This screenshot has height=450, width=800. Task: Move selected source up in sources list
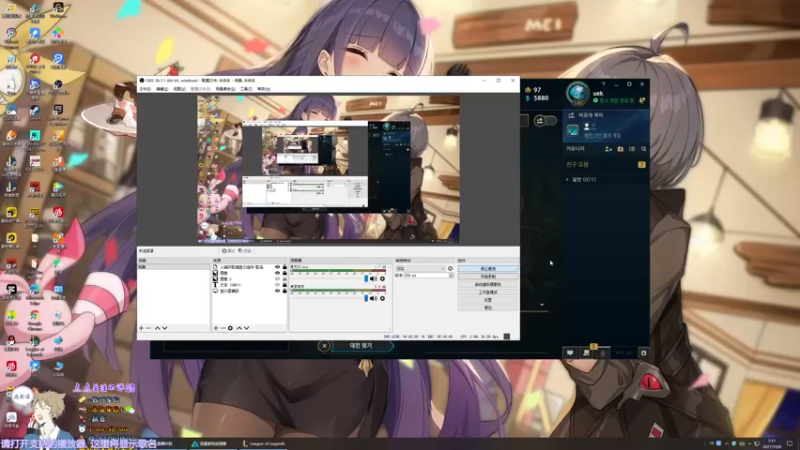239,328
